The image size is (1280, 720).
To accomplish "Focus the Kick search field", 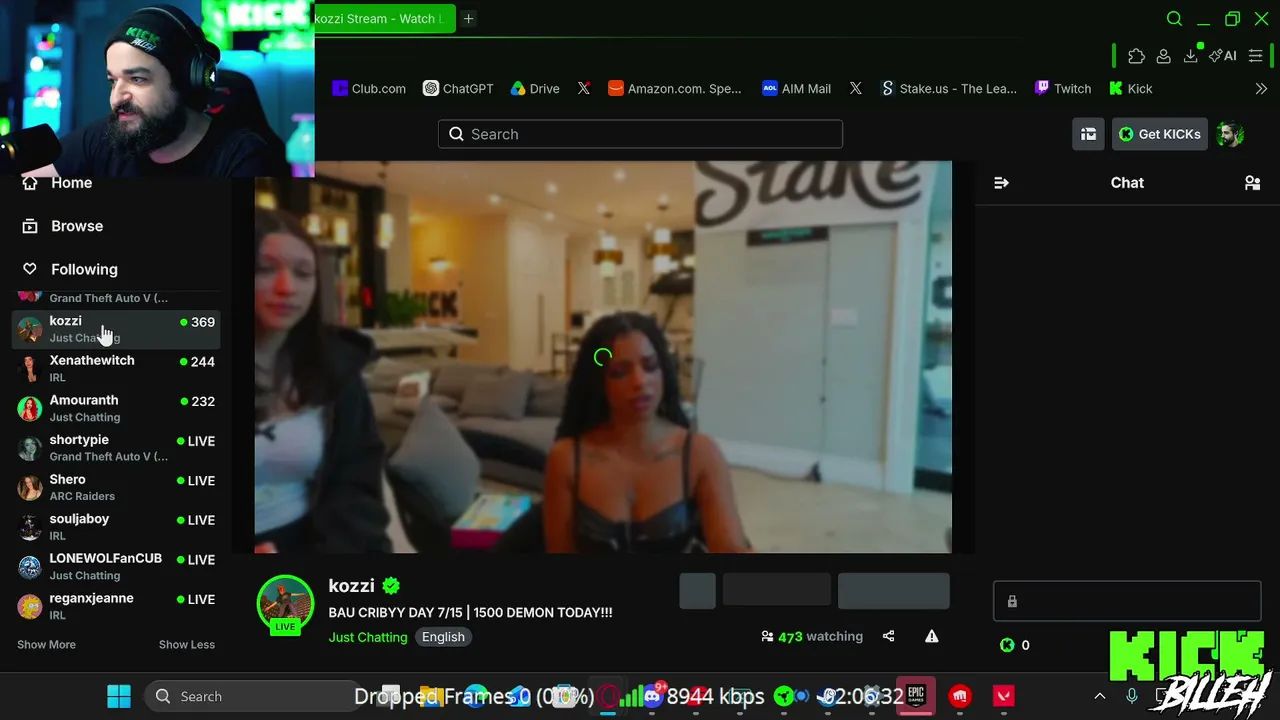I will point(640,134).
